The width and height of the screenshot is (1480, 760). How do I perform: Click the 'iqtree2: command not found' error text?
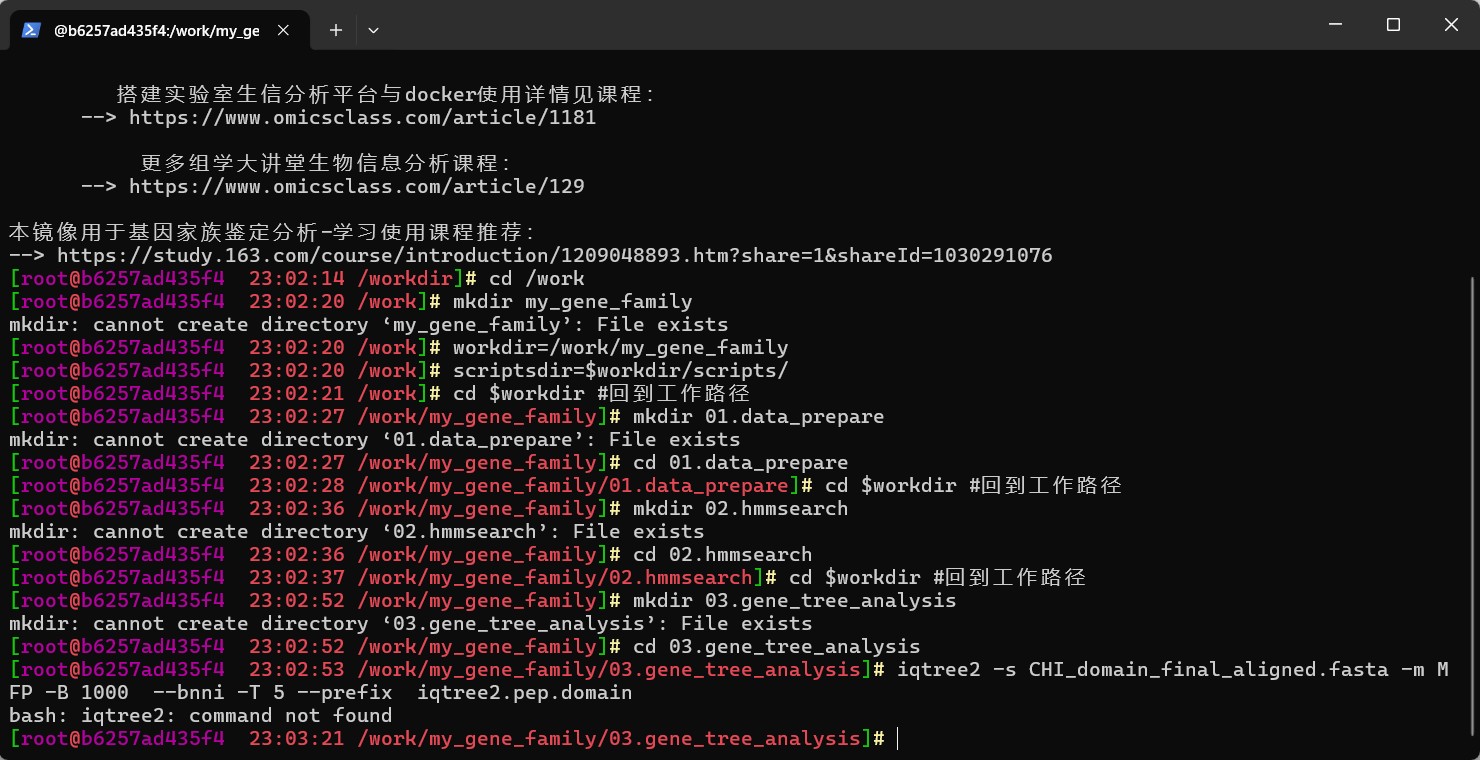coord(200,715)
